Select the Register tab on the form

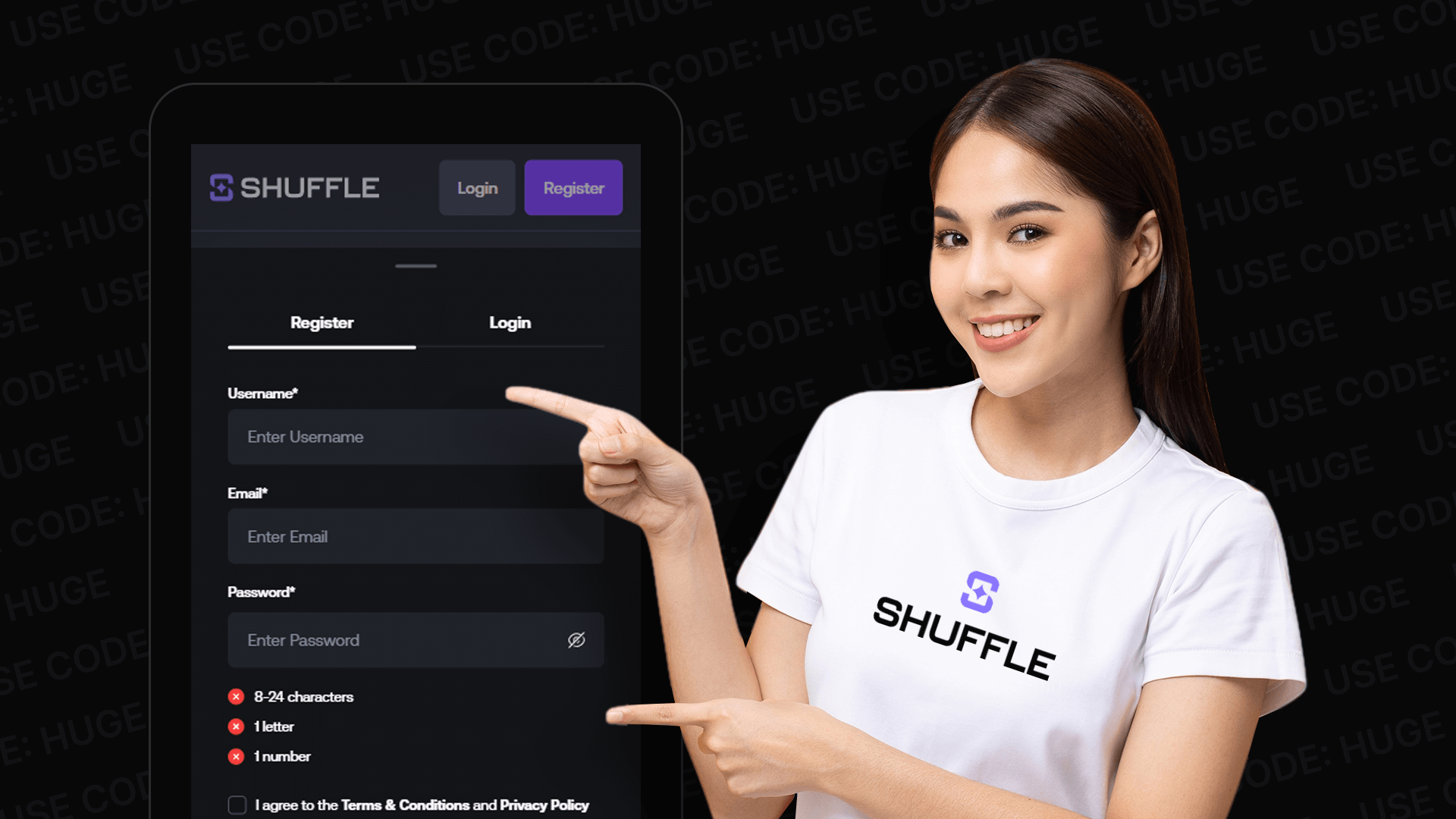tap(321, 322)
